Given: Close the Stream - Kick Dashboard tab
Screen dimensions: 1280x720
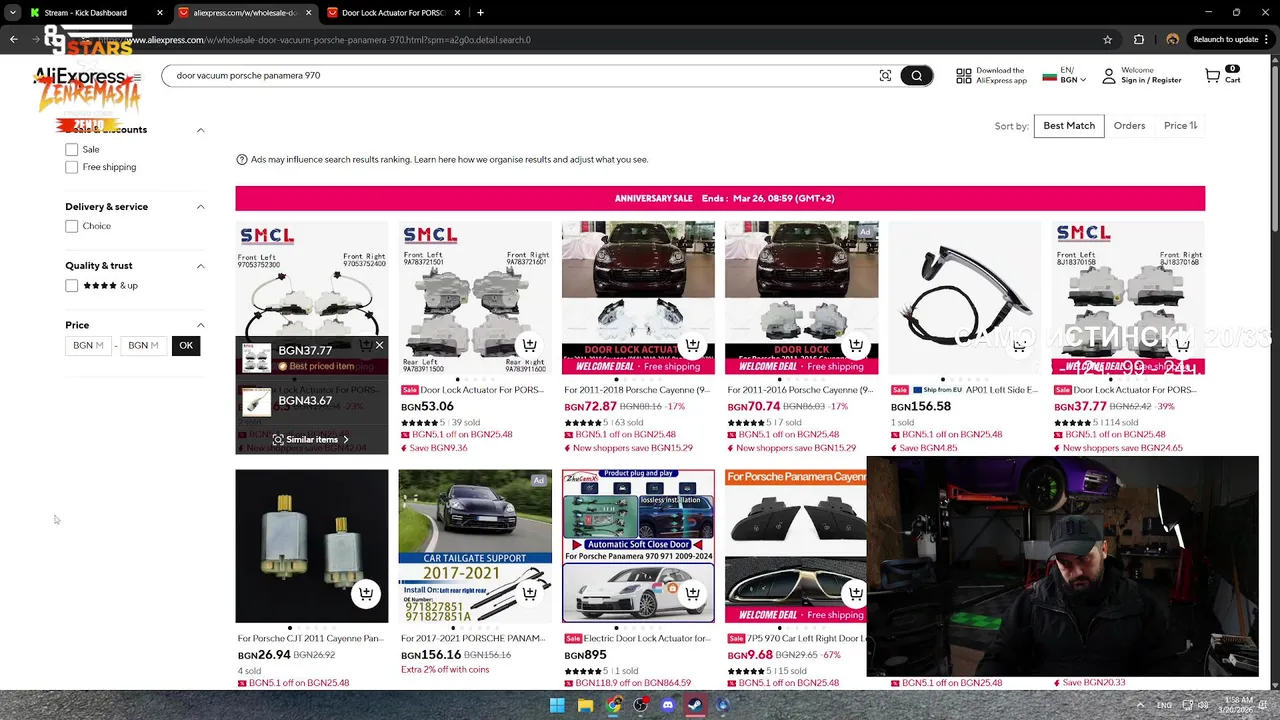Looking at the screenshot, I should [x=160, y=13].
